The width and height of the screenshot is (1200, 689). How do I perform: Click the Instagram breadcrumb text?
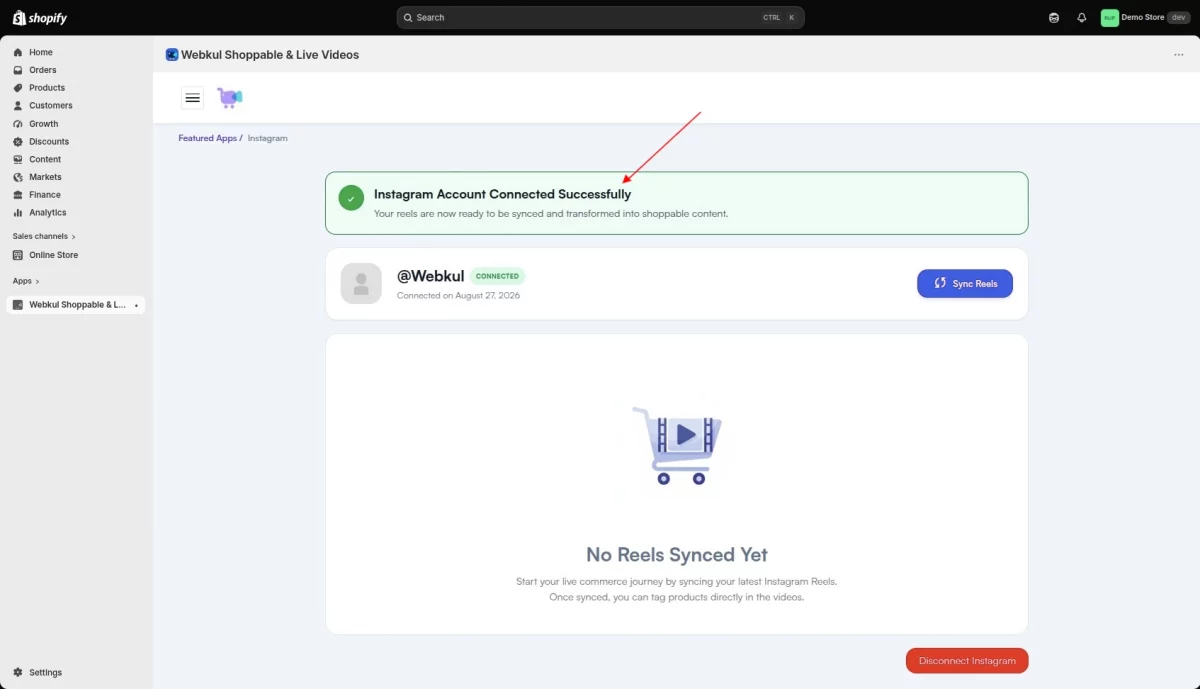pos(267,138)
